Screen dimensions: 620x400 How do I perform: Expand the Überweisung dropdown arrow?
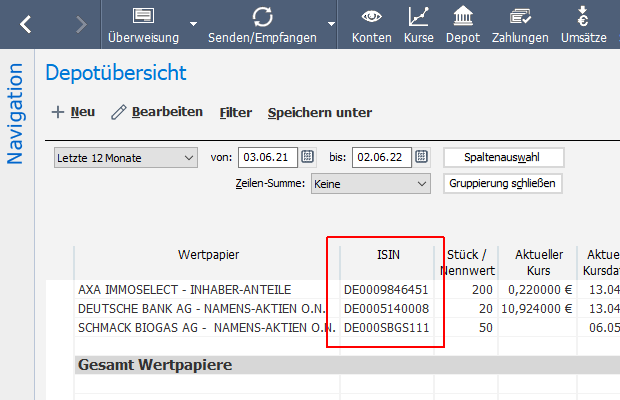click(193, 24)
